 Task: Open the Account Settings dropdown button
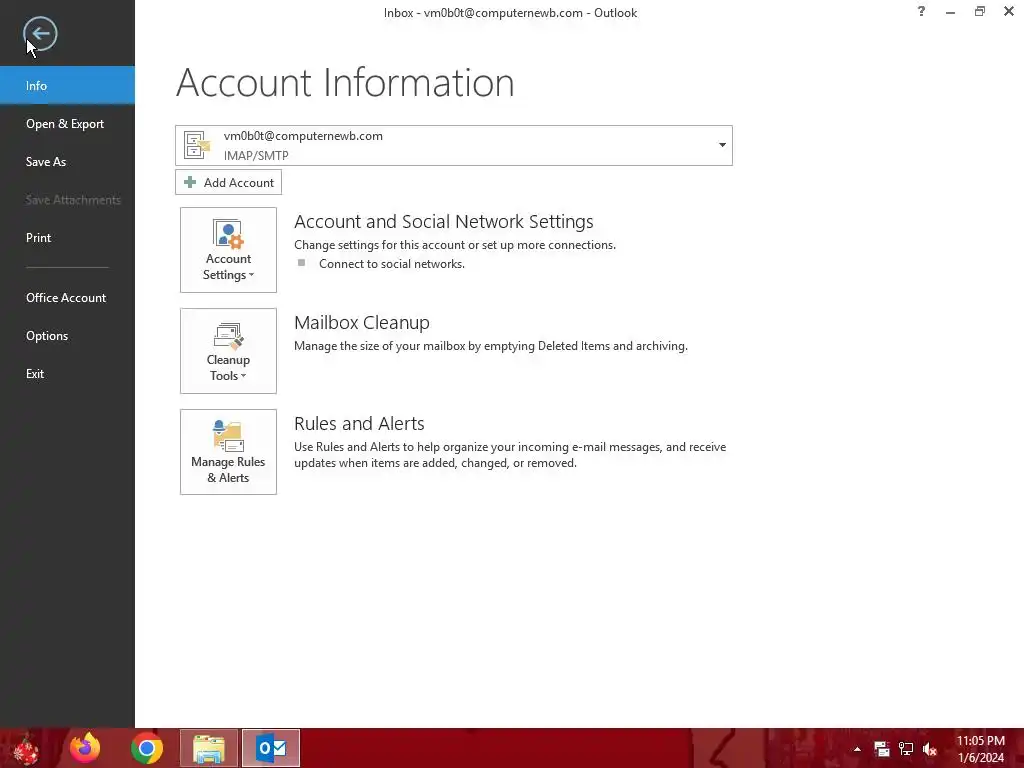tap(228, 250)
